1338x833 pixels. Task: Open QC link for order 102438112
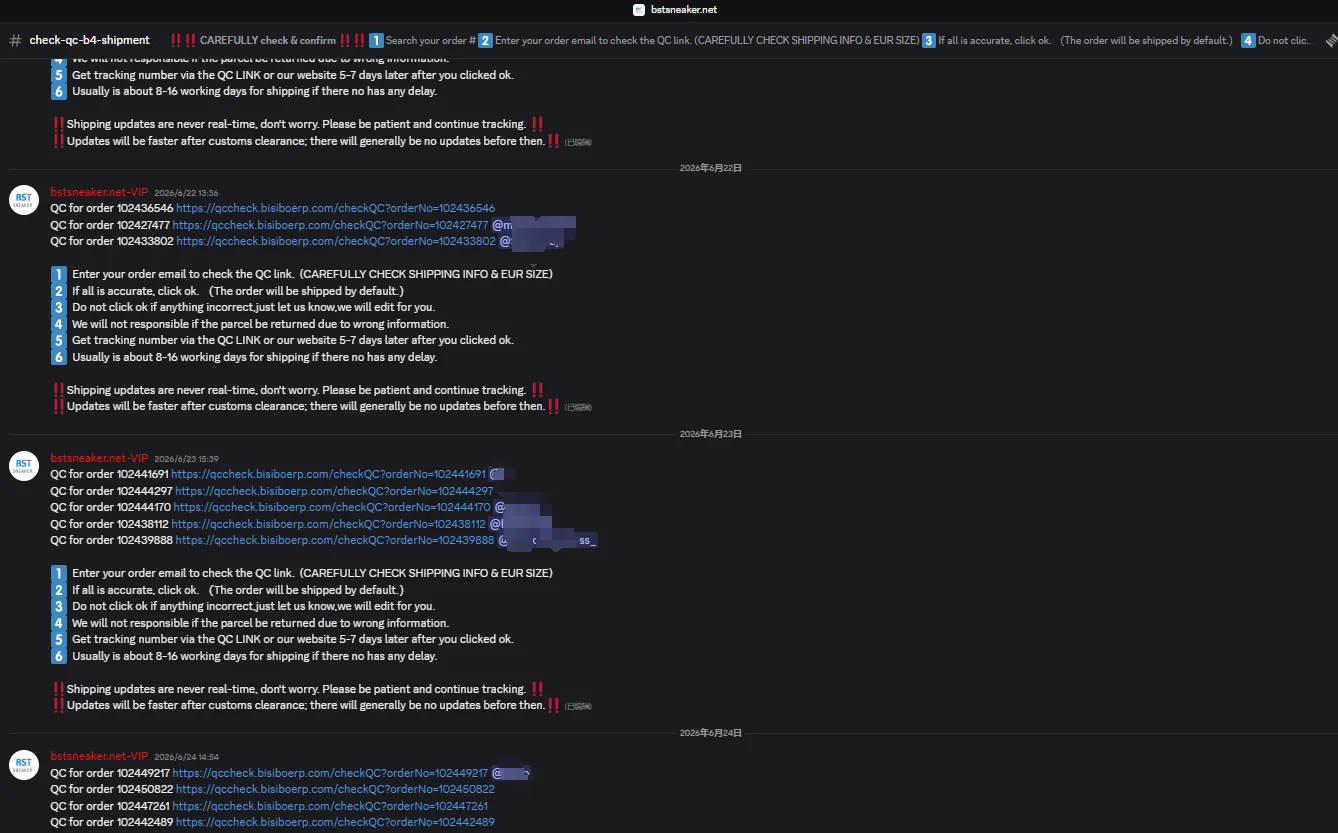point(329,524)
